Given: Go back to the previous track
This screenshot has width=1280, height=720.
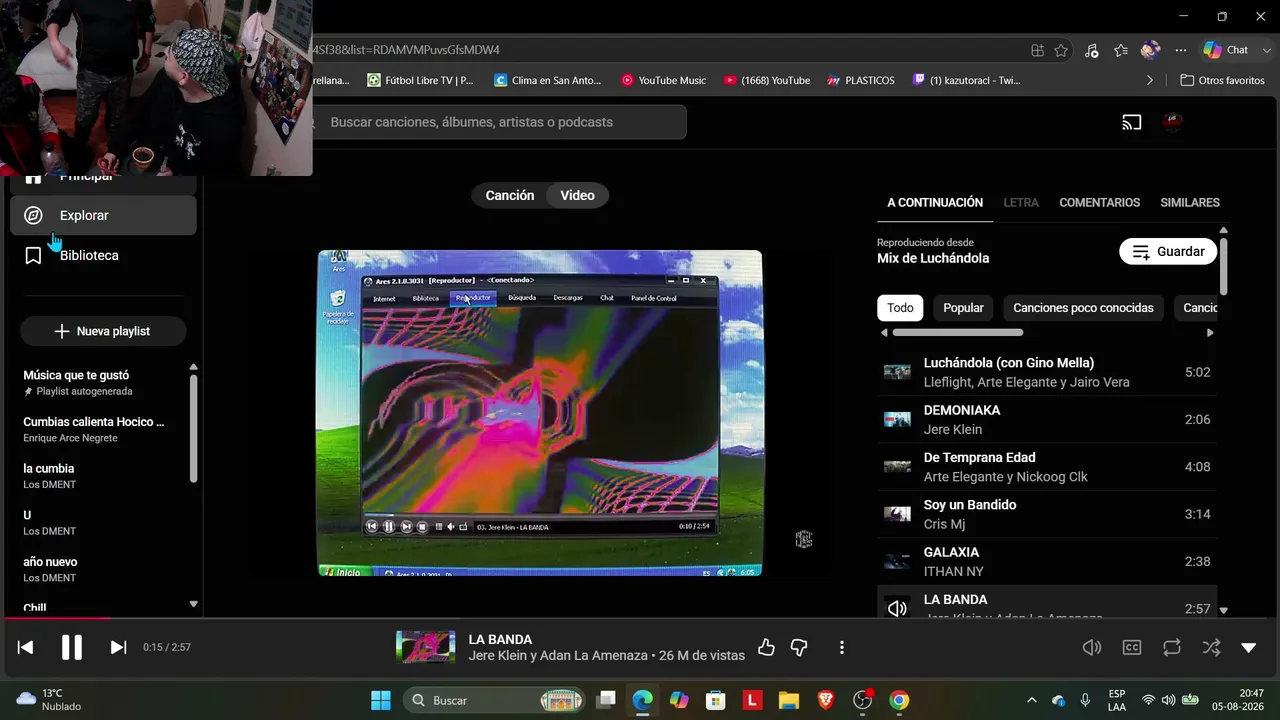Looking at the screenshot, I should point(26,647).
